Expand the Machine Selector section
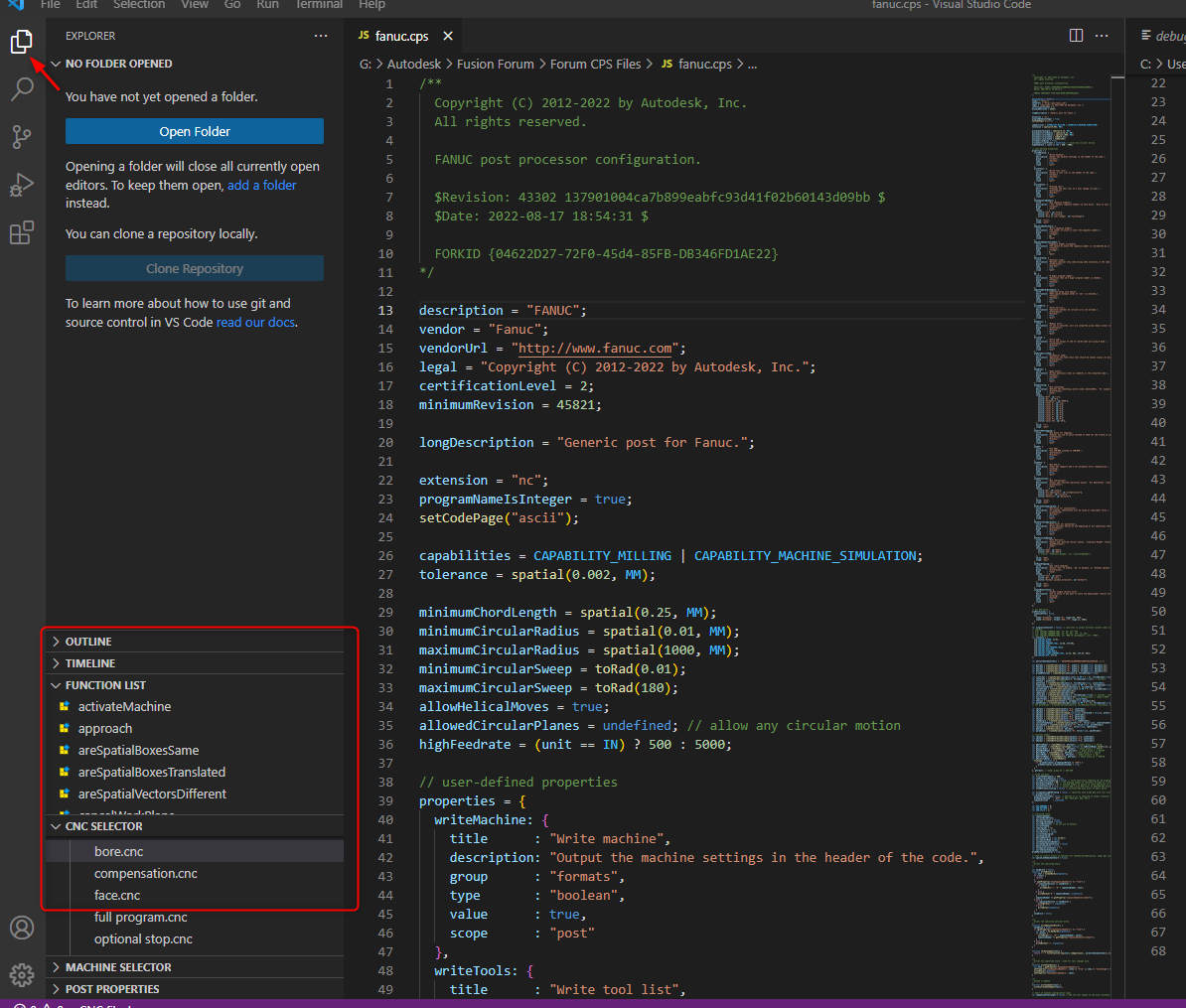The image size is (1186, 1008). coord(118,967)
